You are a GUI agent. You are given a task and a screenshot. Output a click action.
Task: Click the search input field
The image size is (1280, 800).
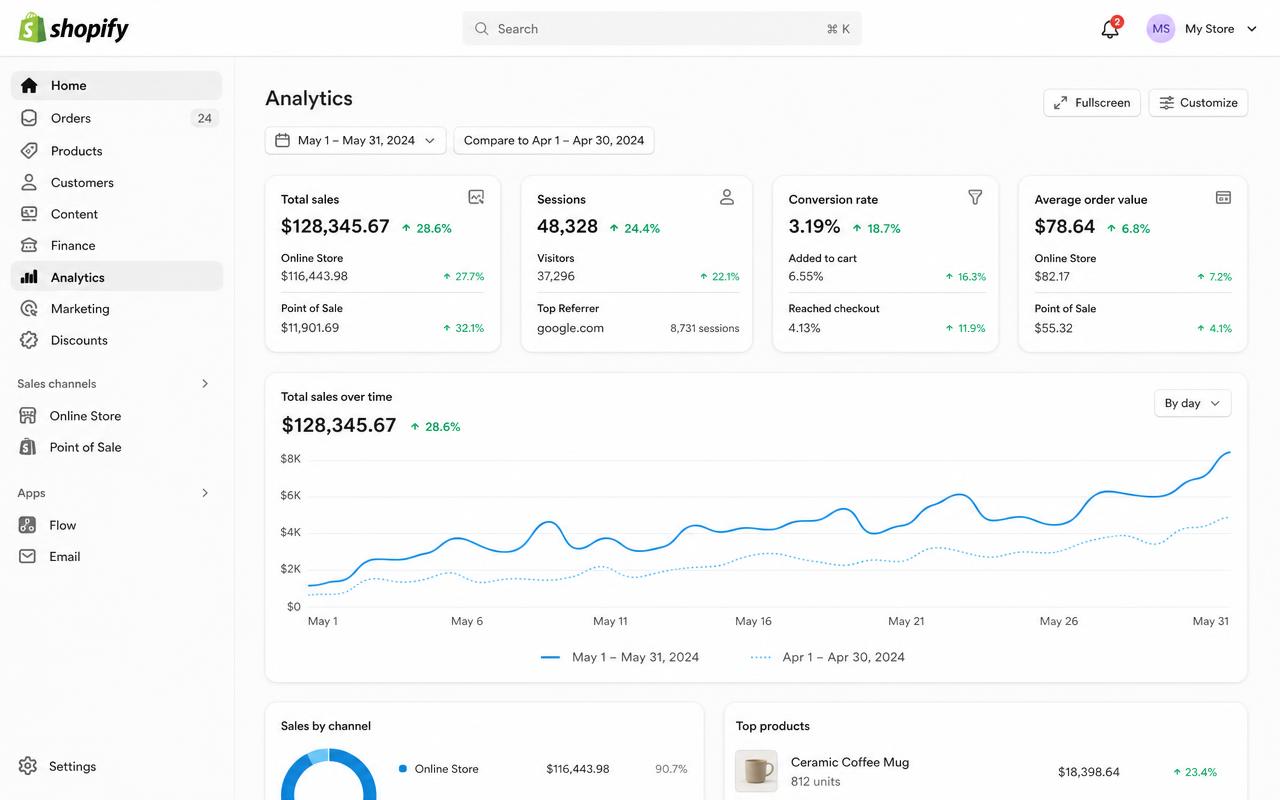pos(662,29)
